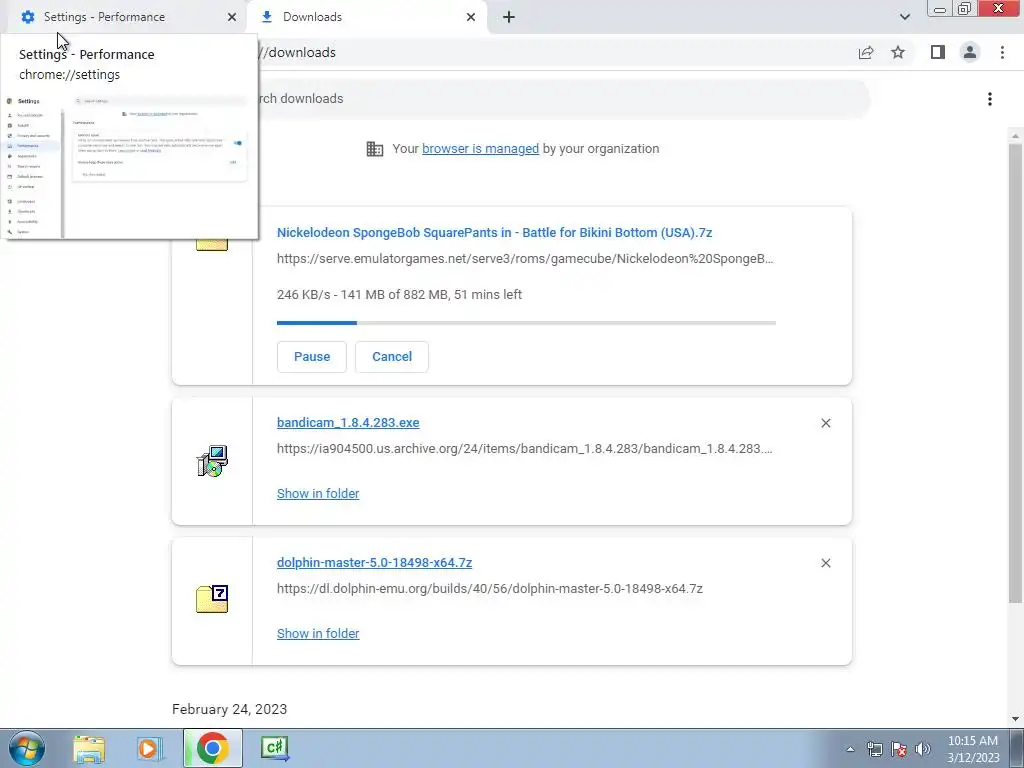Viewport: 1024px width, 768px height.
Task: Click the volume speaker tray icon
Action: click(x=923, y=749)
